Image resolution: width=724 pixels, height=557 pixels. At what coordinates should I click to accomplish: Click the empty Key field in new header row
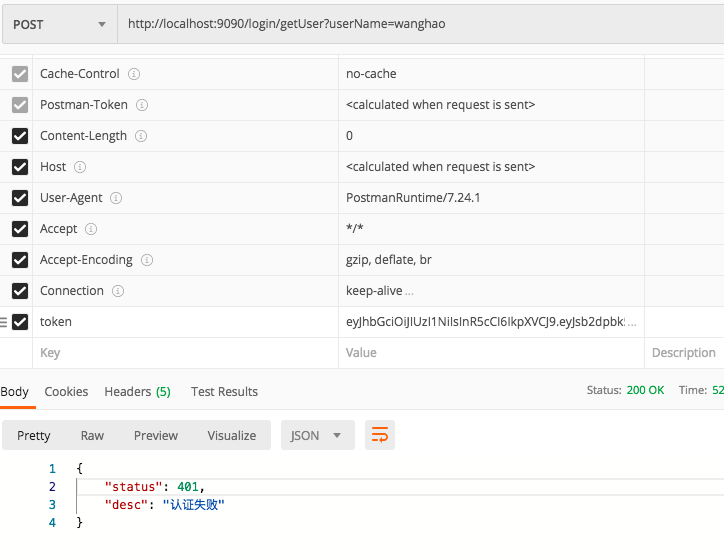[x=180, y=353]
